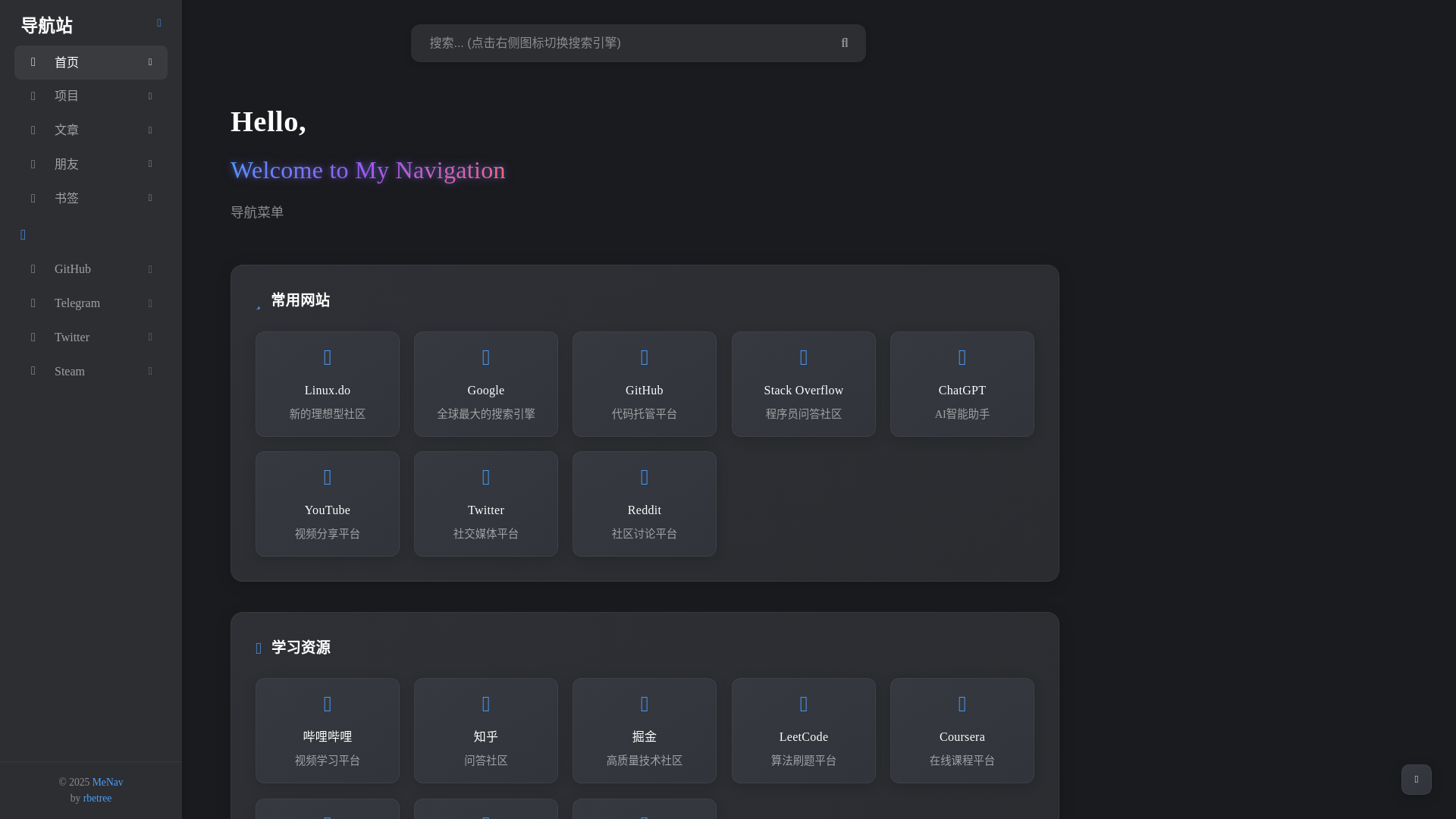Viewport: 1456px width, 819px height.
Task: Click the 哔哩哔哩 card icon
Action: pos(328,704)
